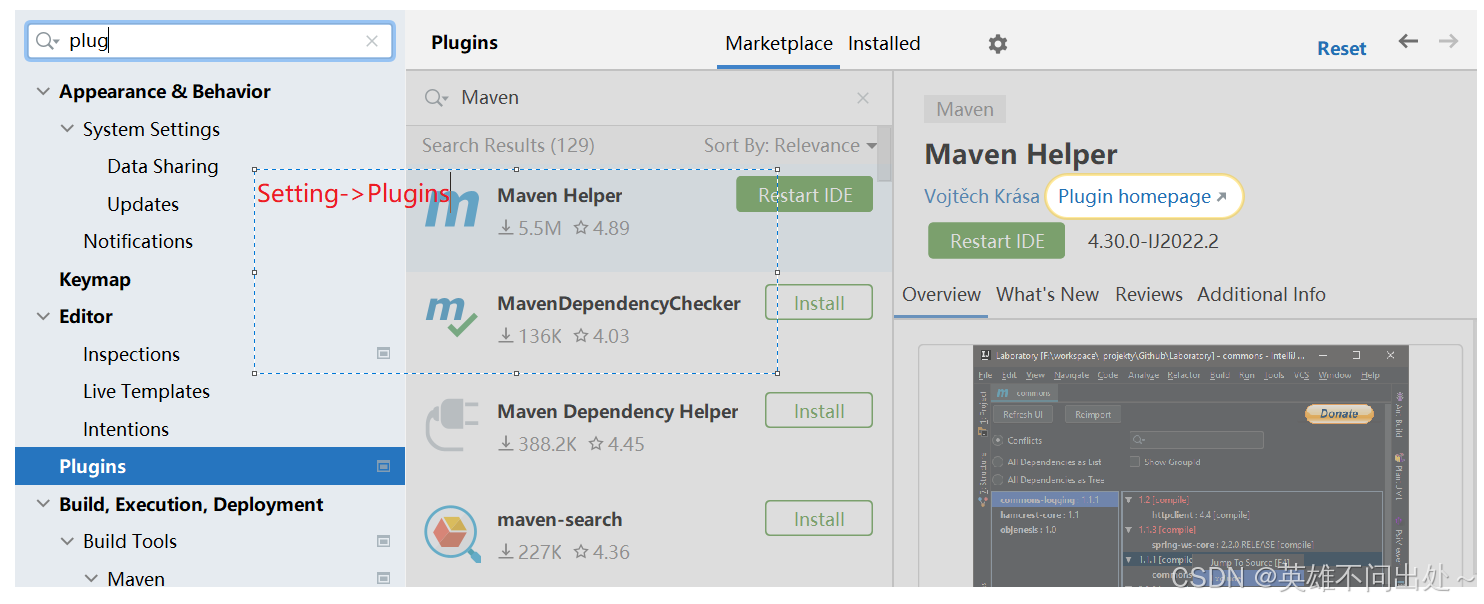Open Vojtěch Krása vendor link
Screen dimensions: 1484x604
[981, 197]
